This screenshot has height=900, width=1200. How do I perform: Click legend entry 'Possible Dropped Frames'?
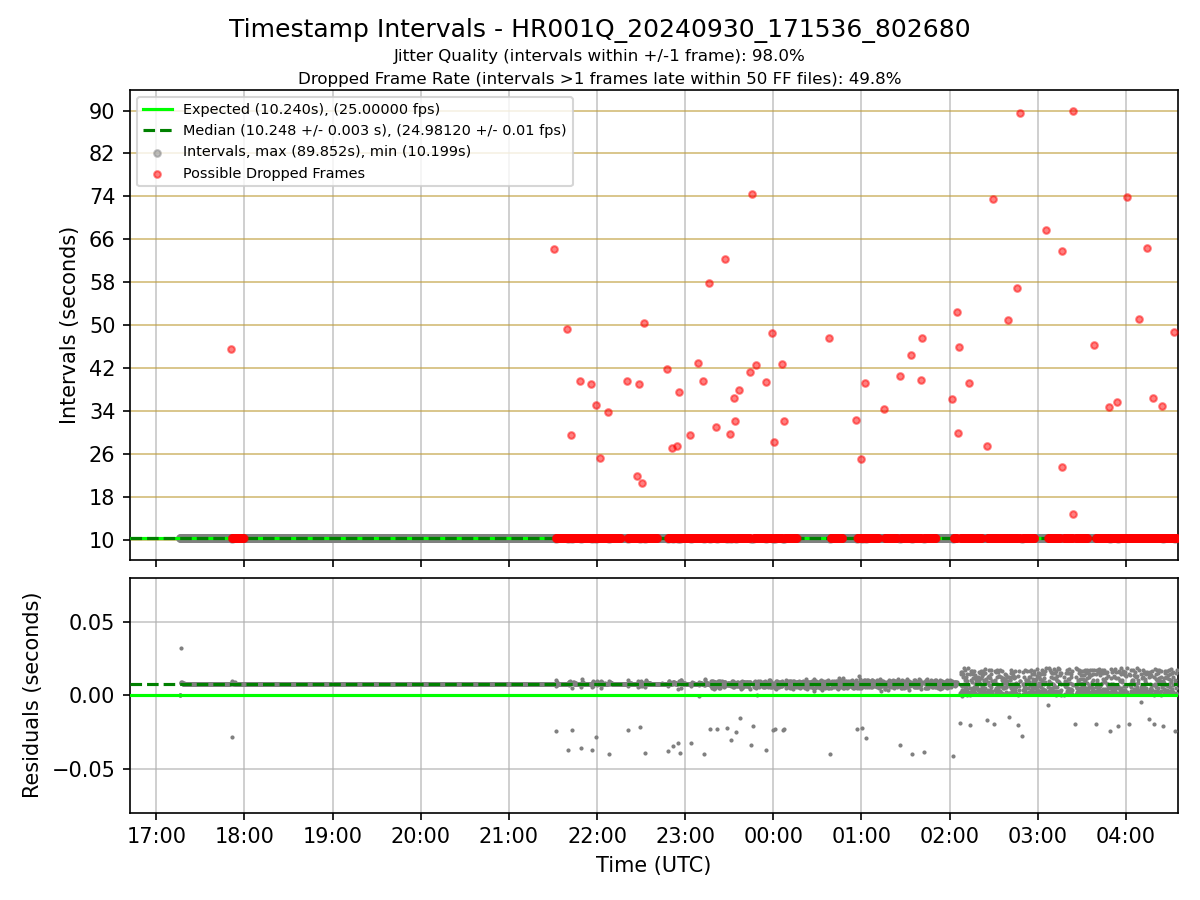click(273, 173)
